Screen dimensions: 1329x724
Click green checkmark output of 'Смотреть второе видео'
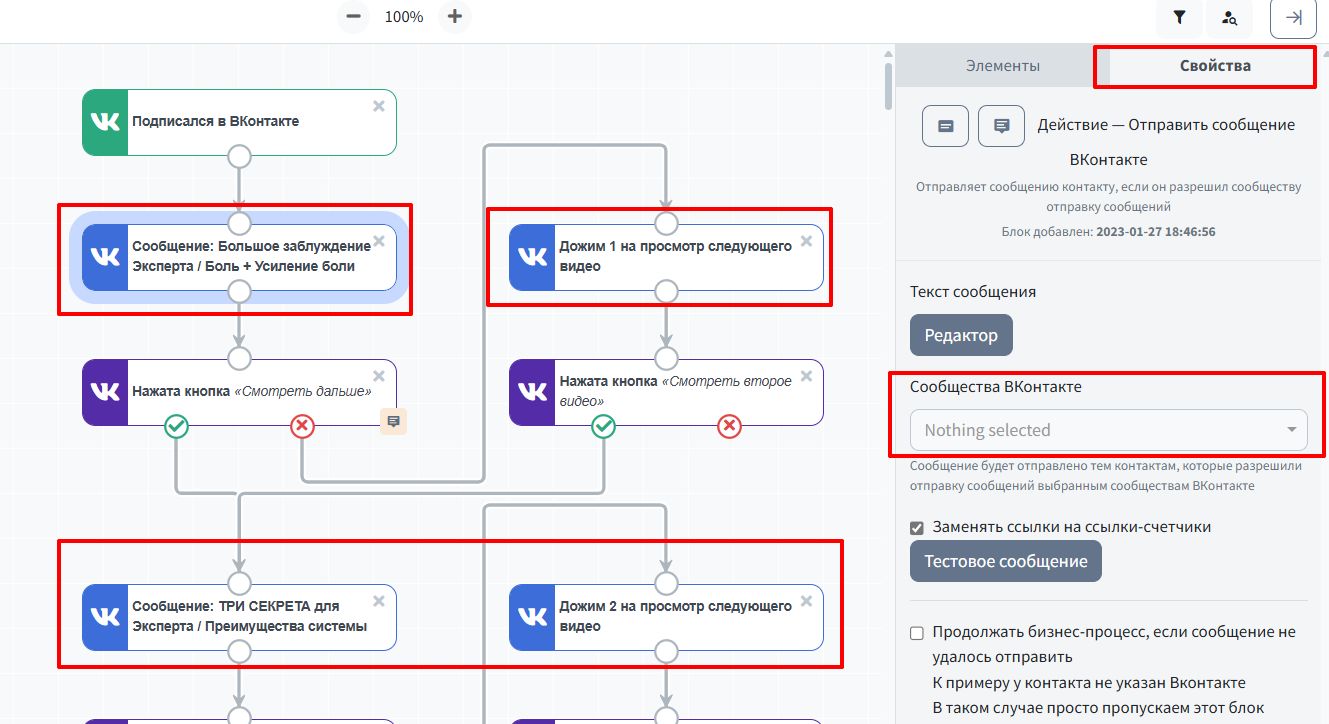point(603,427)
